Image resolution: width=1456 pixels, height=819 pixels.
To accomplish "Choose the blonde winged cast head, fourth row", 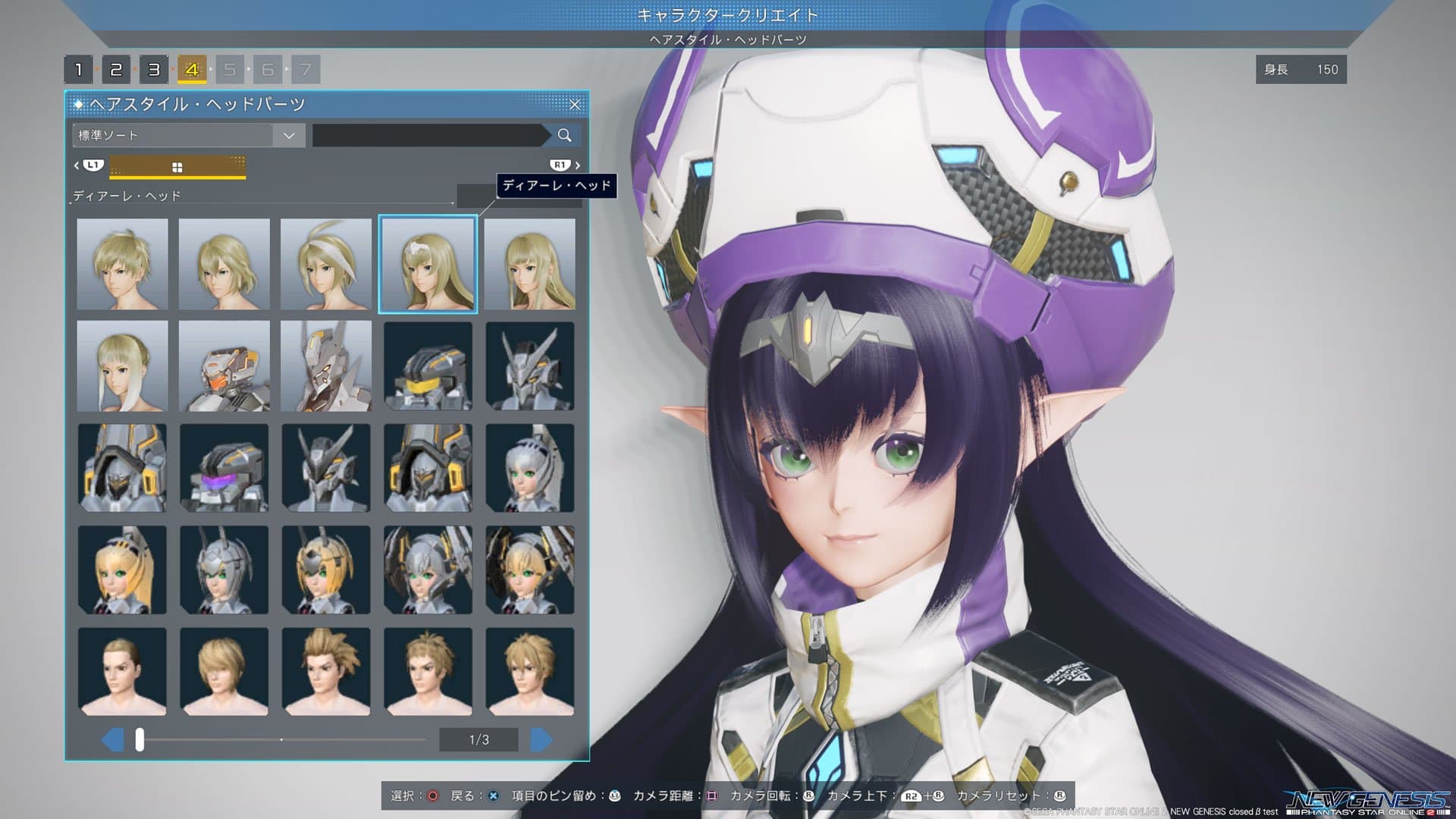I will point(530,570).
